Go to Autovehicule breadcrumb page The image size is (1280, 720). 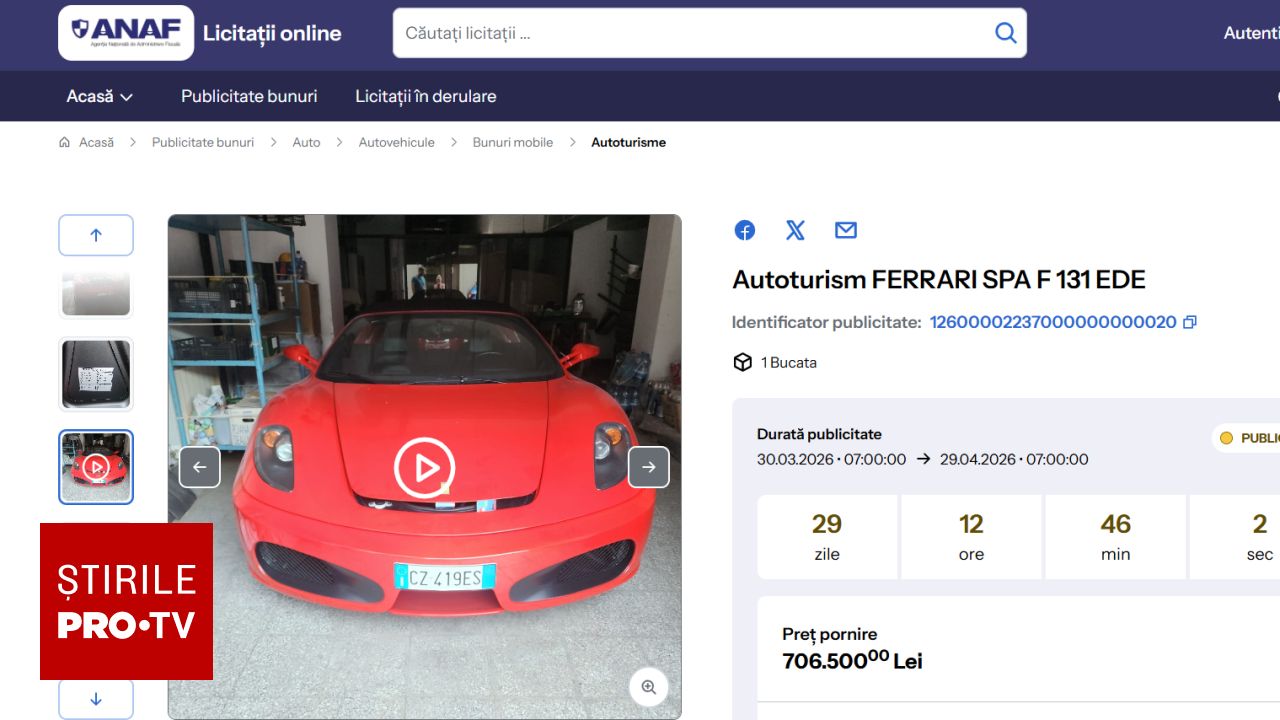click(396, 142)
